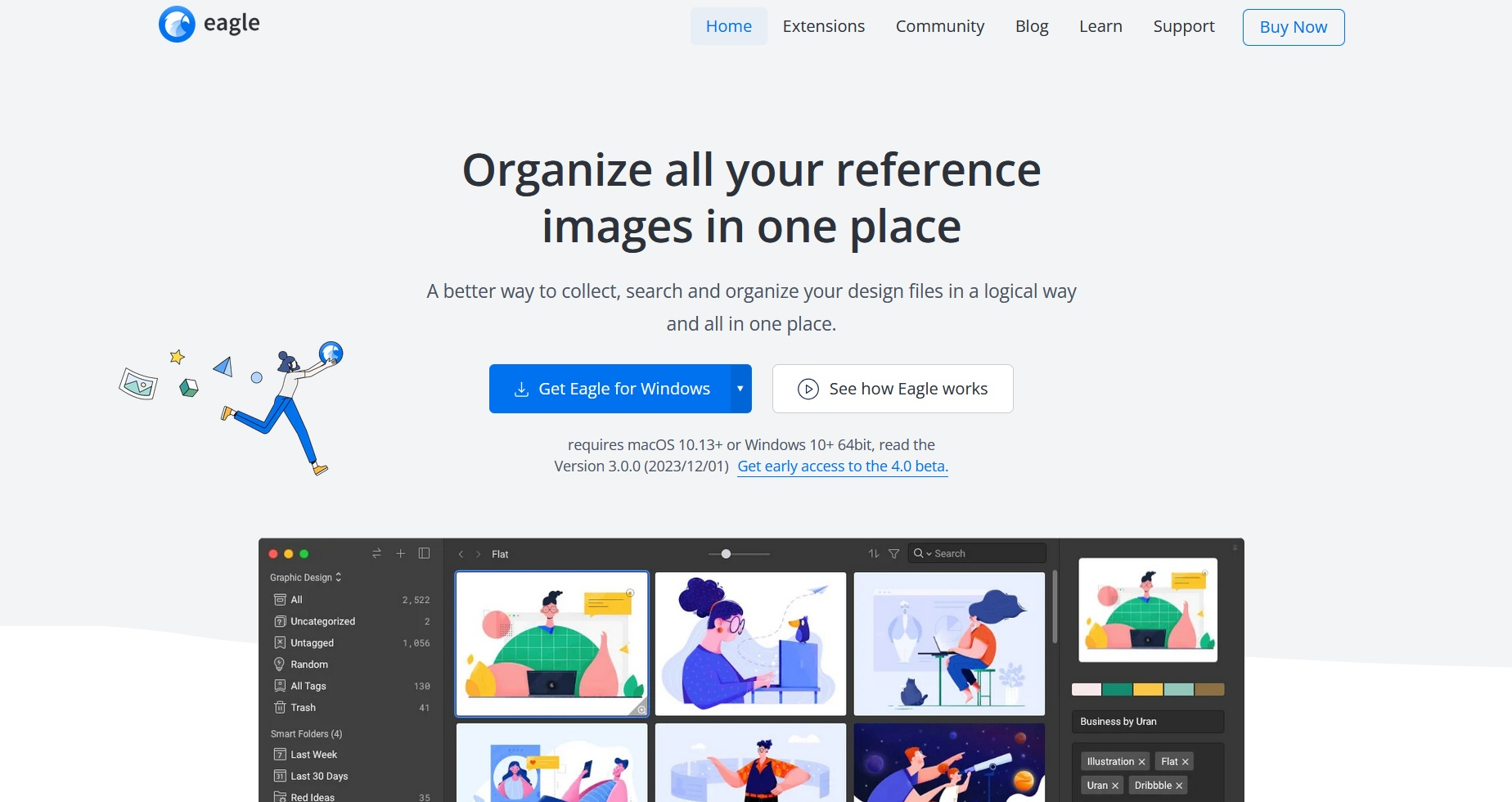Remove the Uran tag
This screenshot has height=802, width=1512.
coord(1115,786)
